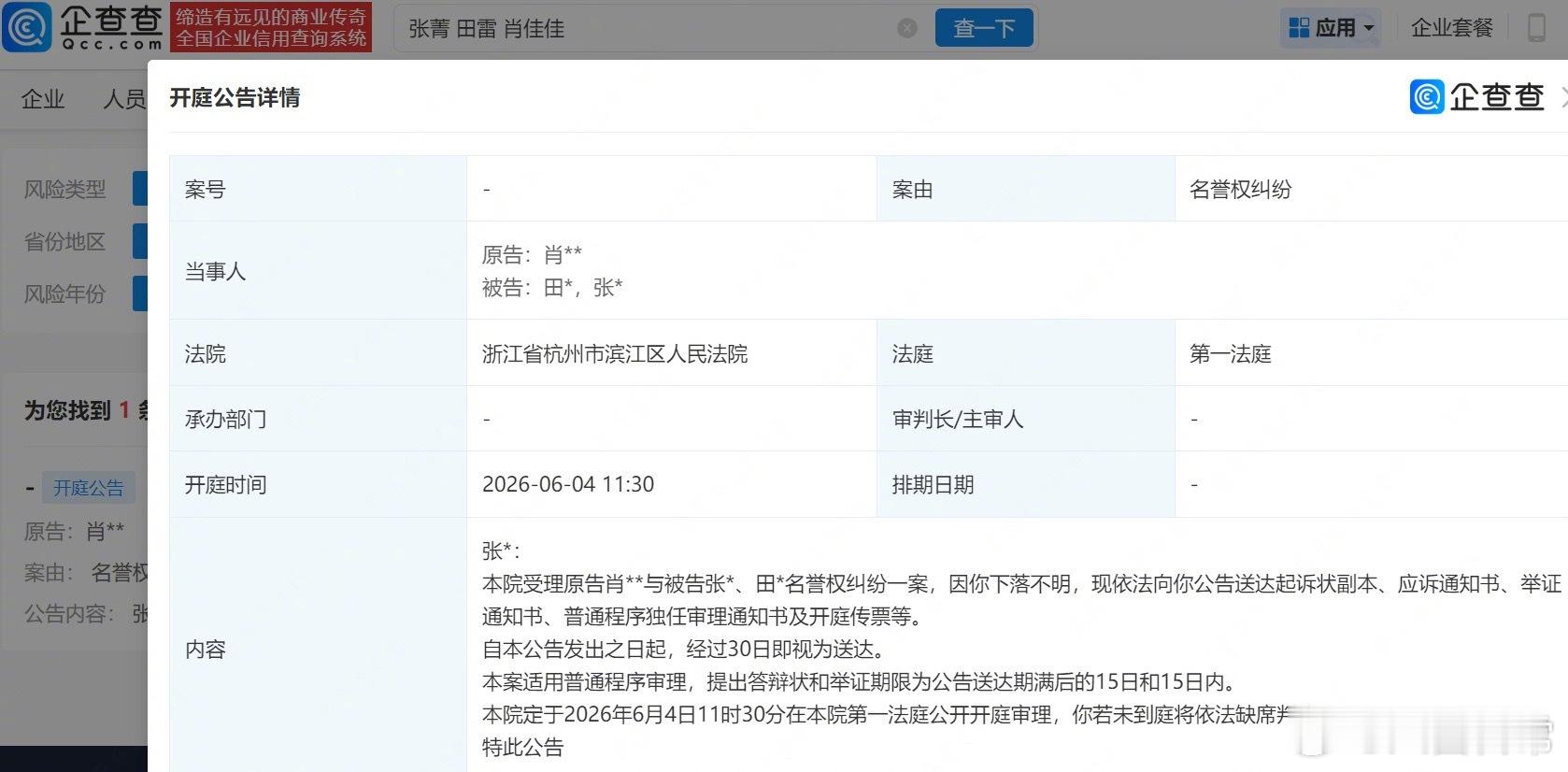Viewport: 1568px width, 772px height.
Task: Click the Qcc.com logo icon at top left
Action: pyautogui.click(x=27, y=27)
